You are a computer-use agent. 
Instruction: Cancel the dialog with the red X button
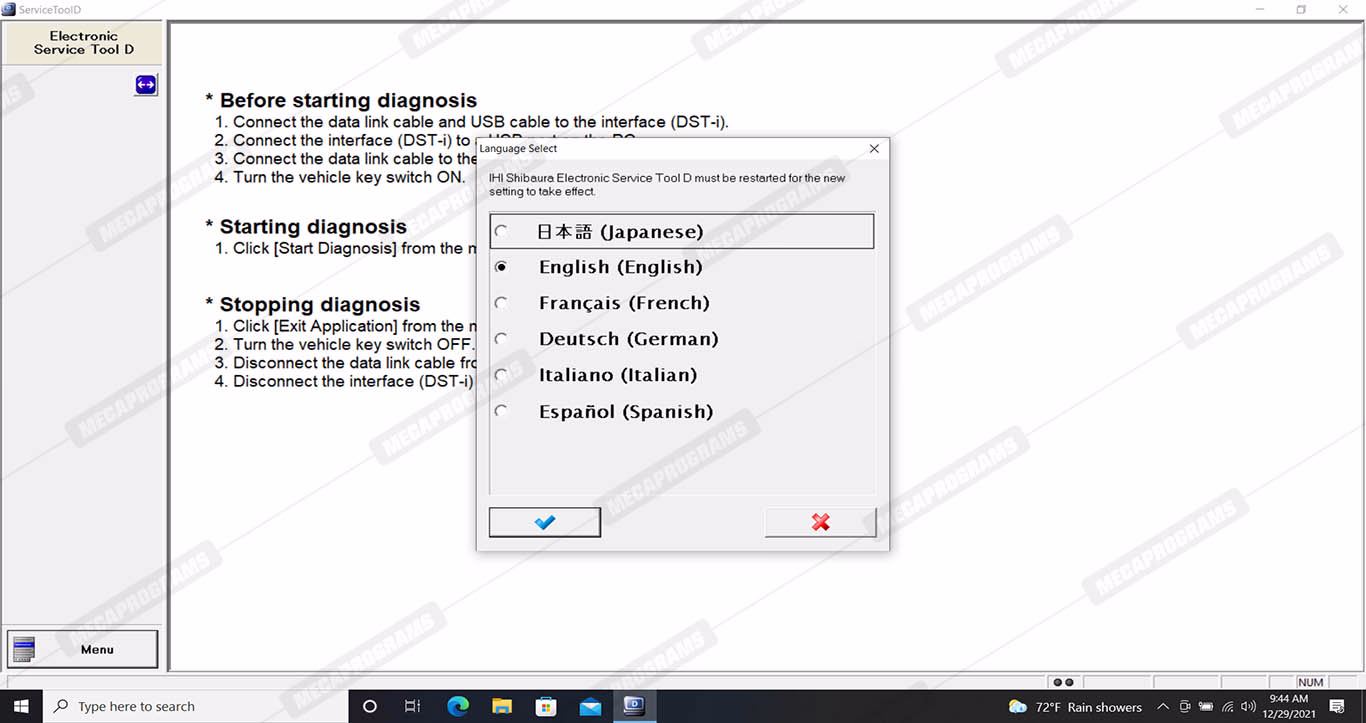pos(820,522)
